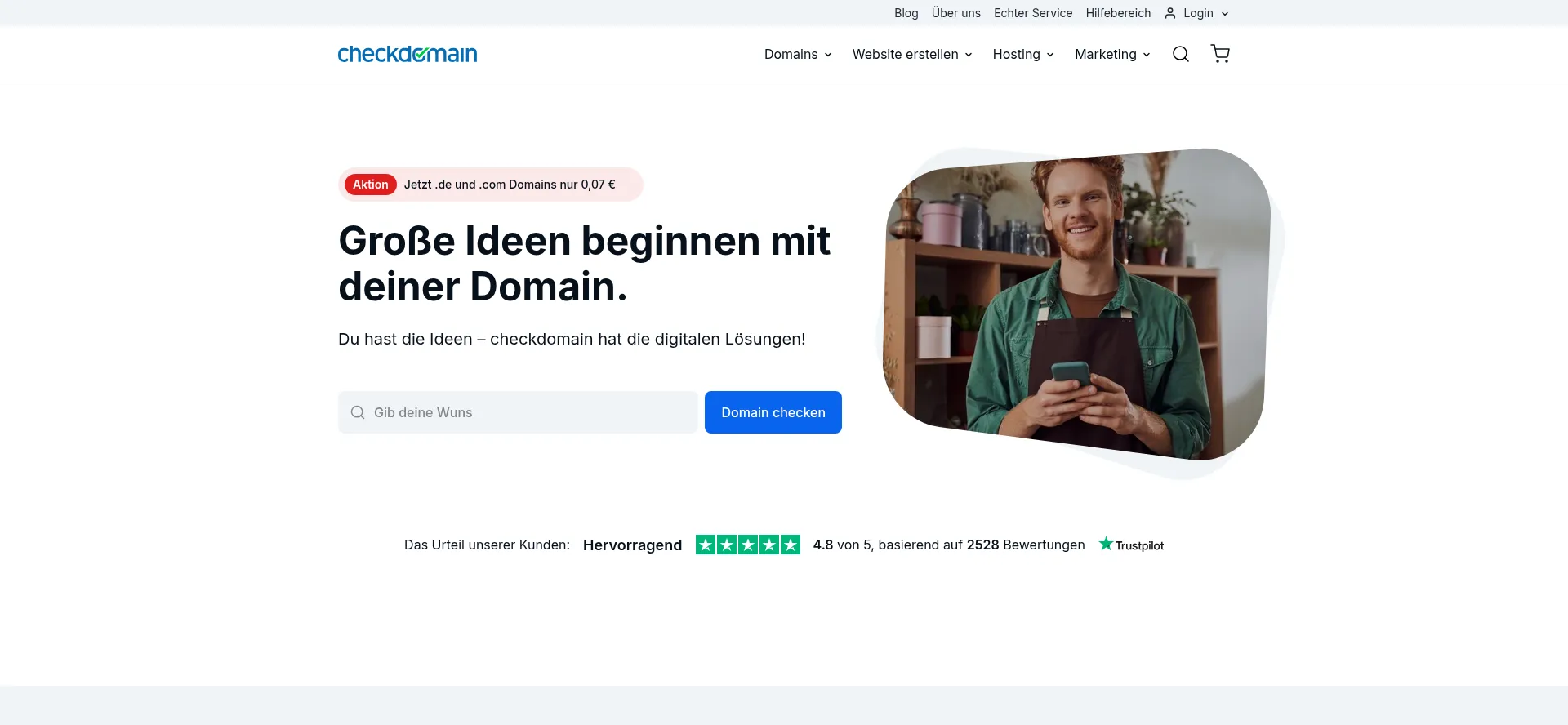The image size is (1568, 725).
Task: Expand the Hosting menu
Action: point(1023,54)
